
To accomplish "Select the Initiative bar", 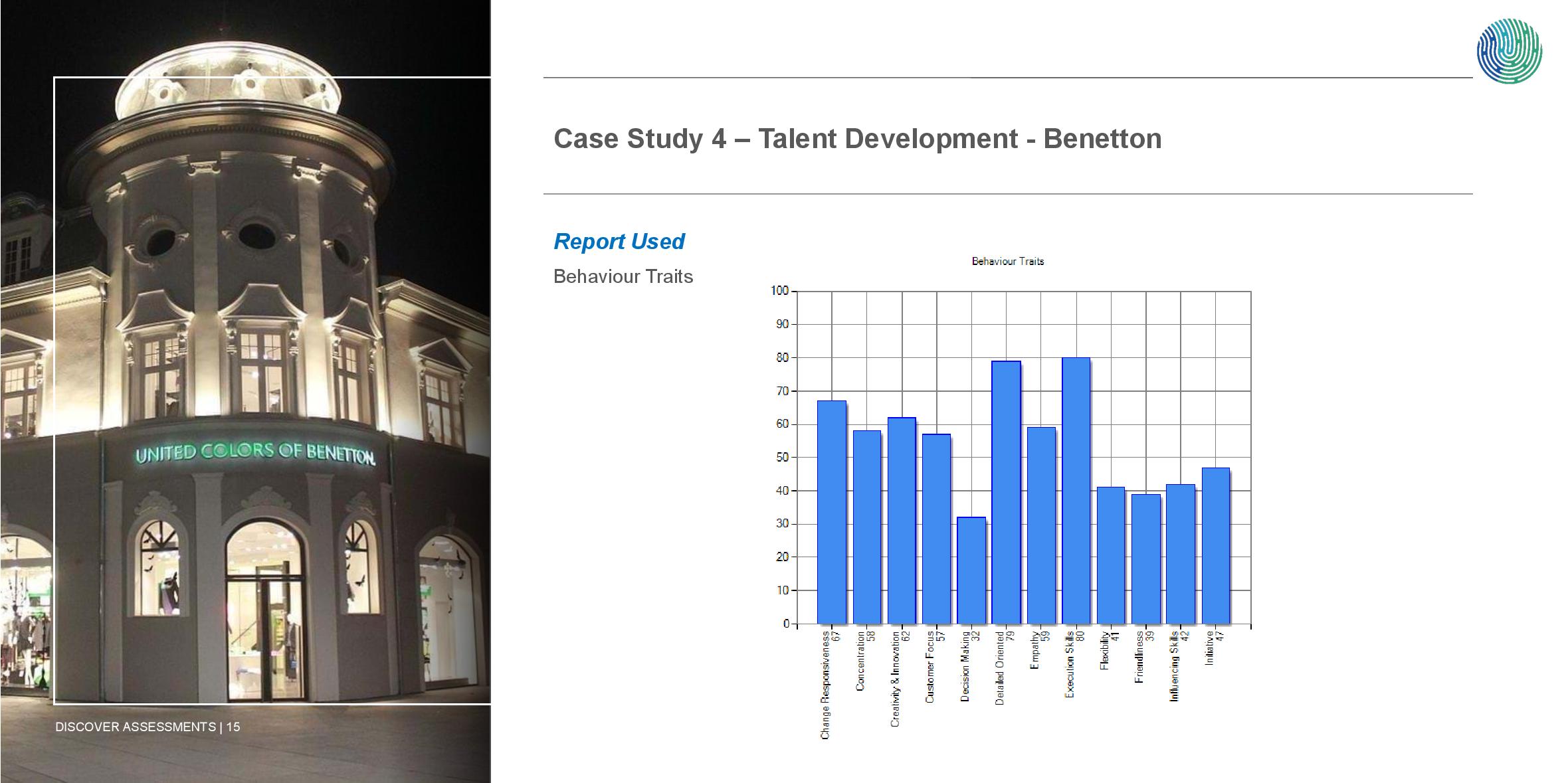I will point(1216,545).
